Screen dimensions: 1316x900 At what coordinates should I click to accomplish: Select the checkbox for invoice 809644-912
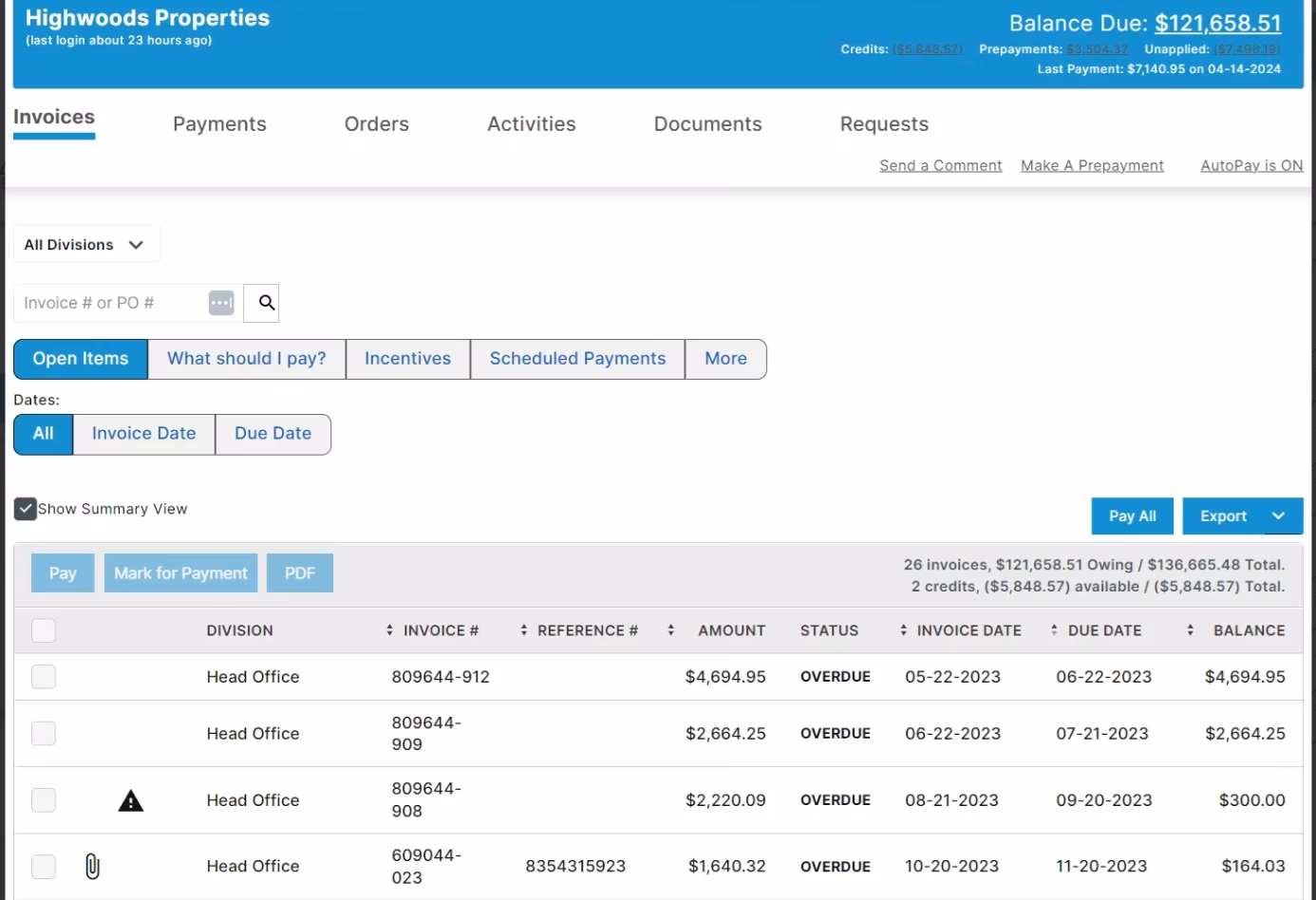coord(44,677)
